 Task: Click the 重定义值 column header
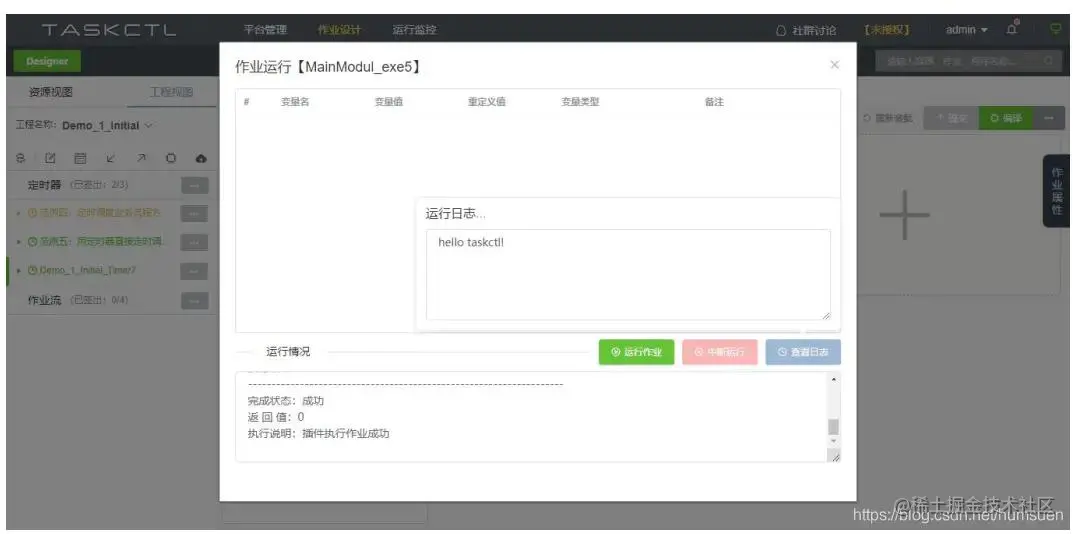(x=487, y=102)
